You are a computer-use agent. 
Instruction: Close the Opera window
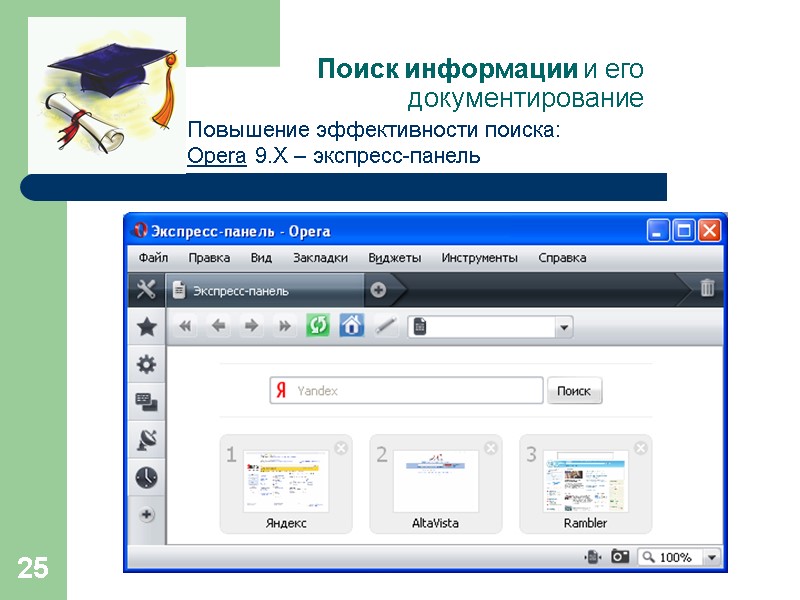[x=709, y=231]
